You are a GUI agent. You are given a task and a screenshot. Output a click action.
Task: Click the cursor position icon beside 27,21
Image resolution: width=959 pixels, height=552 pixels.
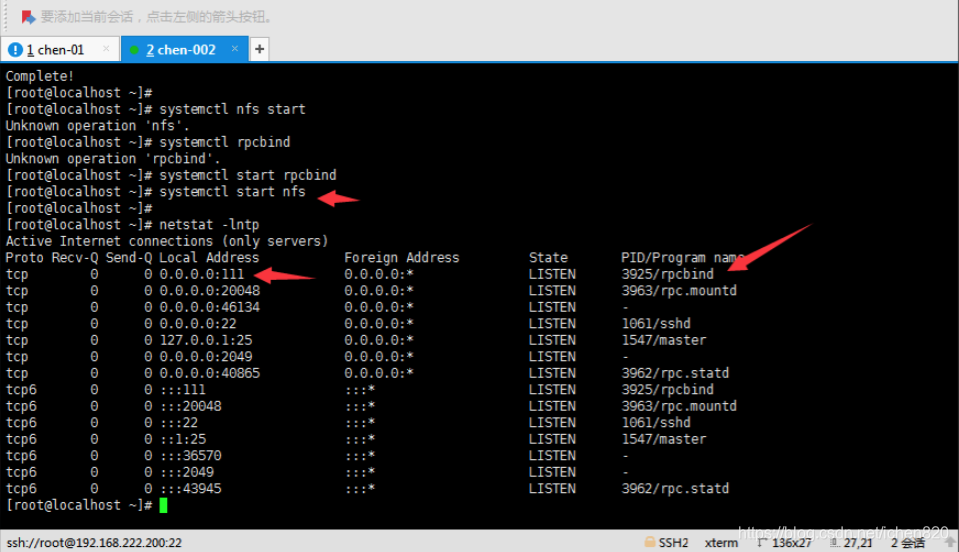pyautogui.click(x=835, y=542)
